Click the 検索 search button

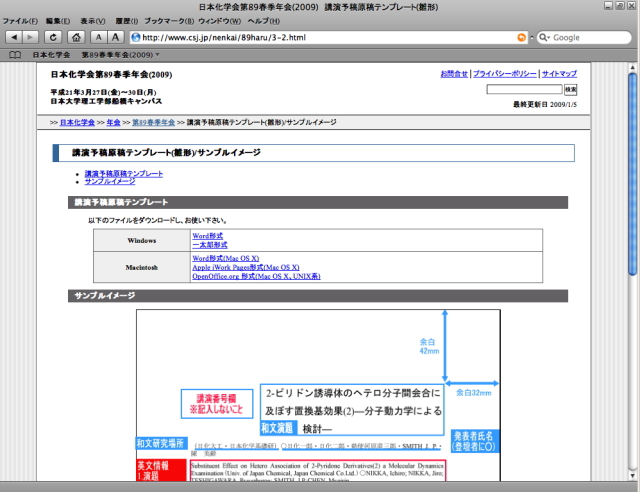[570, 89]
